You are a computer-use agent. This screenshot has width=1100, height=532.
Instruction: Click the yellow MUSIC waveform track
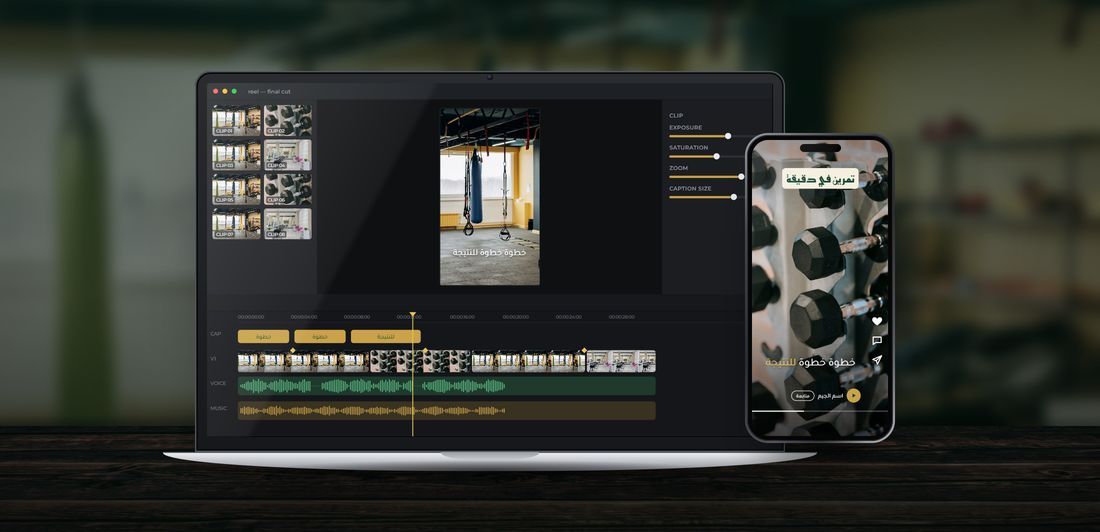click(447, 411)
